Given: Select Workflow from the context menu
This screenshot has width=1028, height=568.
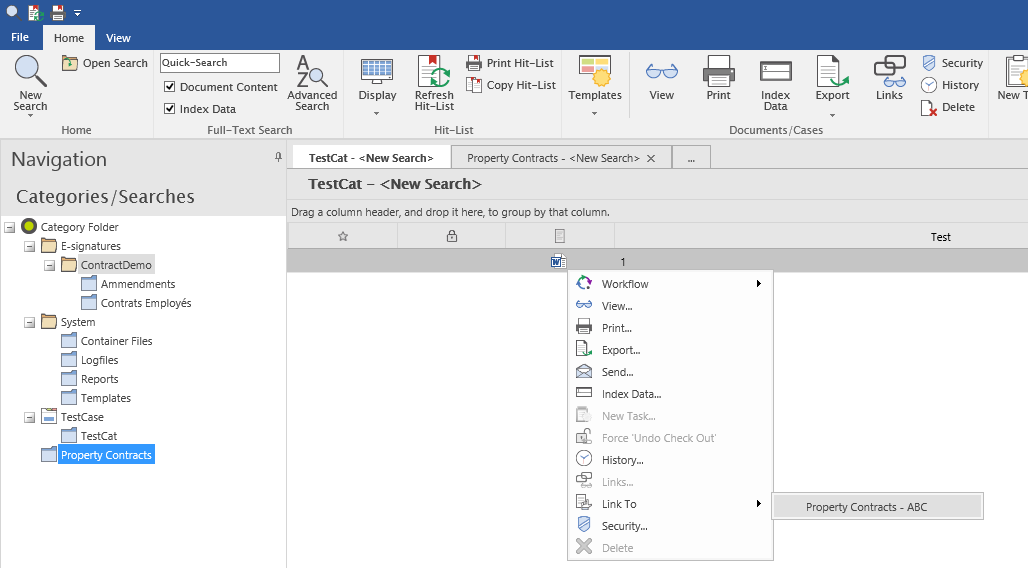Looking at the screenshot, I should coord(625,284).
